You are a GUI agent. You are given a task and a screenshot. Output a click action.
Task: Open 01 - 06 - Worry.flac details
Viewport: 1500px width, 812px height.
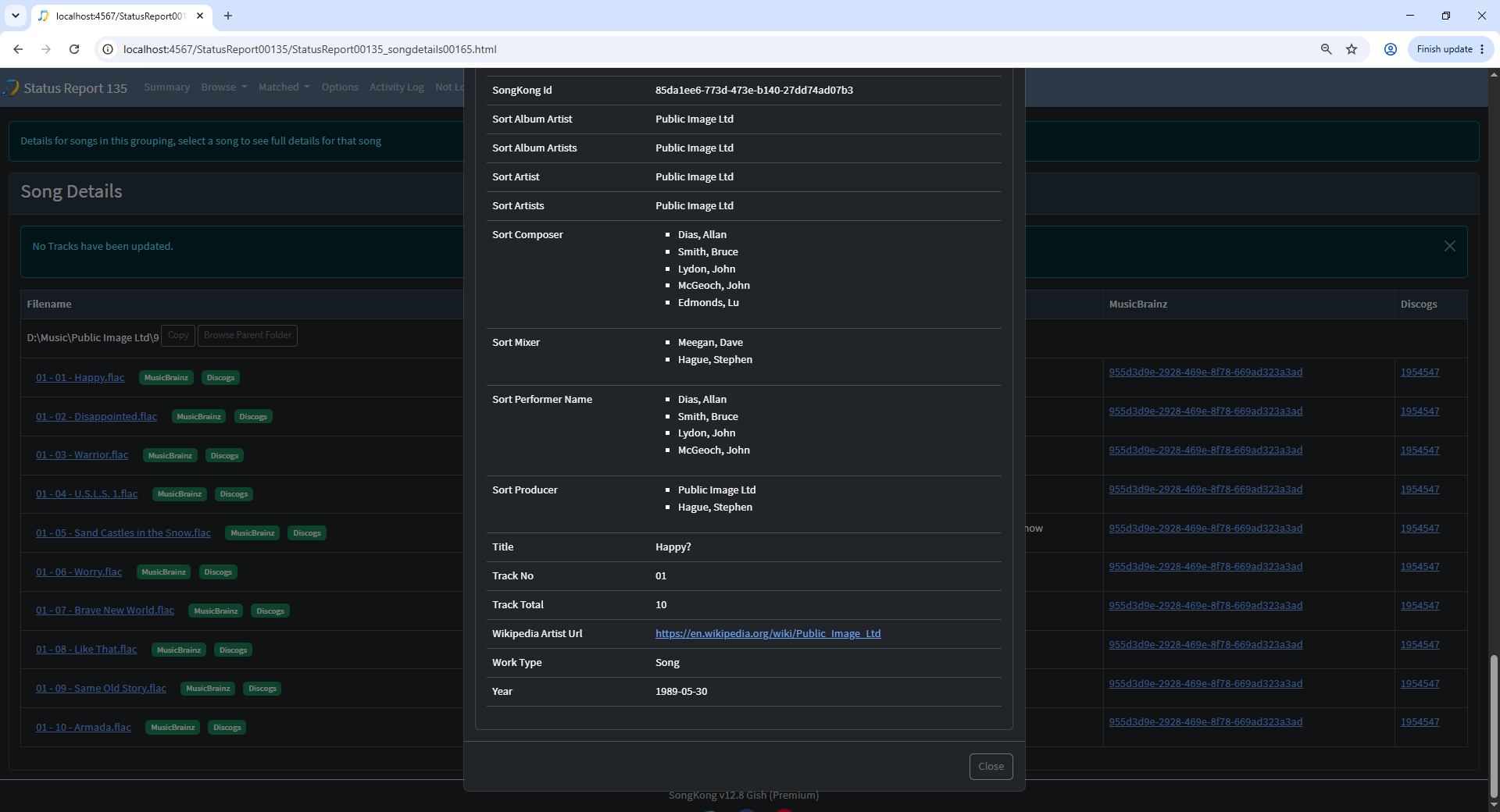tap(79, 572)
